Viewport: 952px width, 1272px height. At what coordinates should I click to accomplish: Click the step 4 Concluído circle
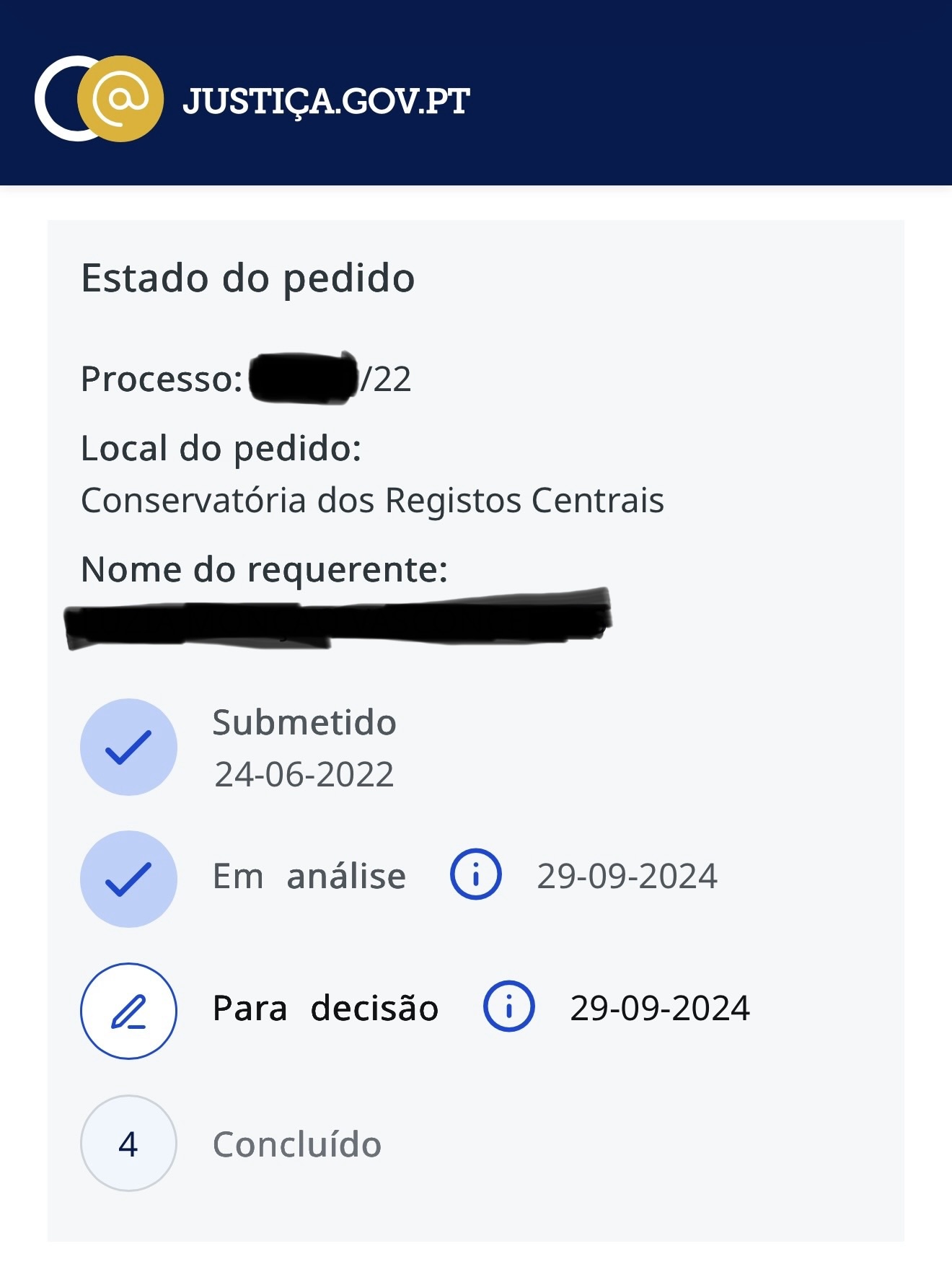[128, 1144]
